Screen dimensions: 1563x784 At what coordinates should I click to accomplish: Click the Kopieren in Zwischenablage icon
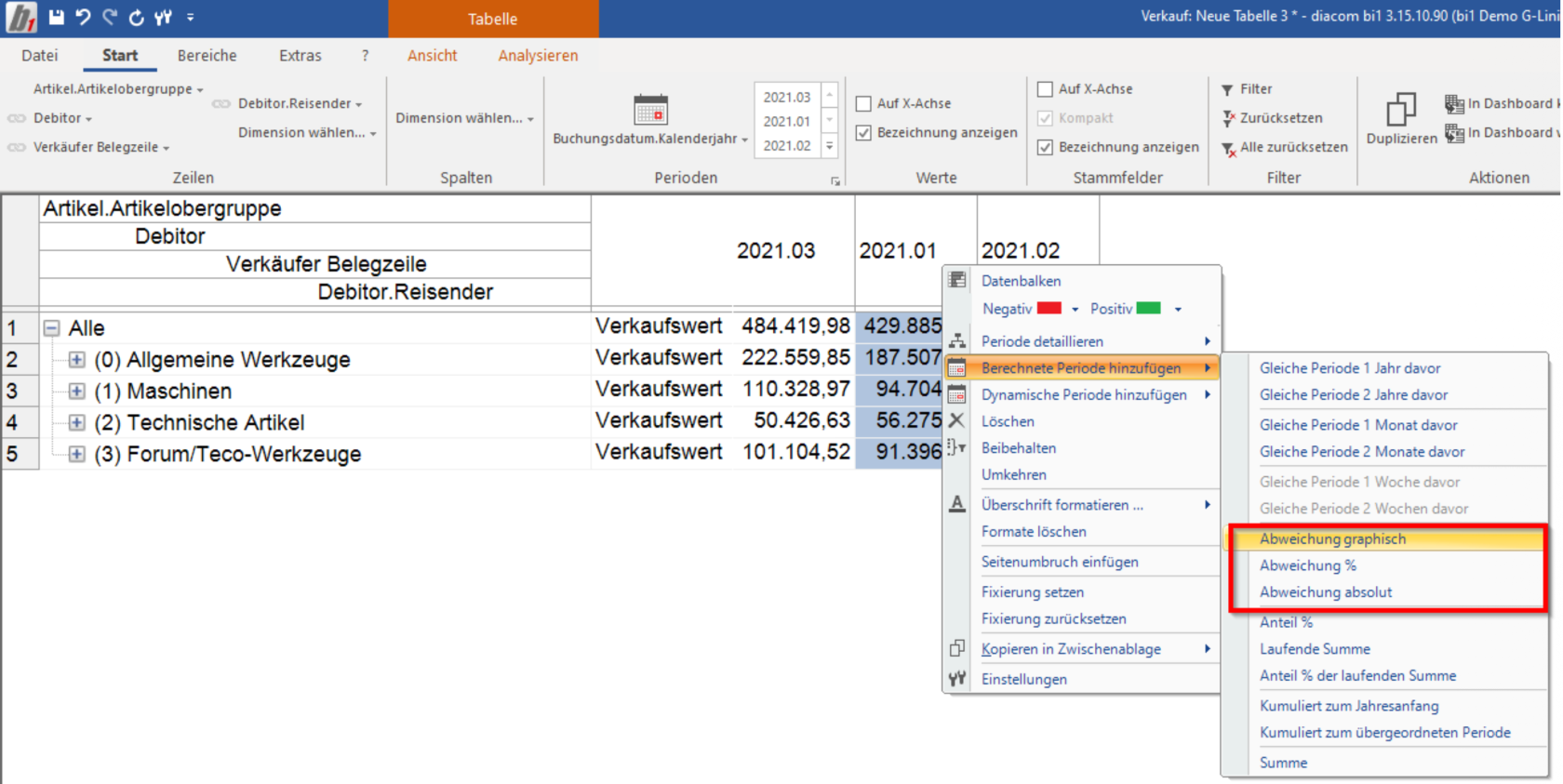[x=957, y=648]
